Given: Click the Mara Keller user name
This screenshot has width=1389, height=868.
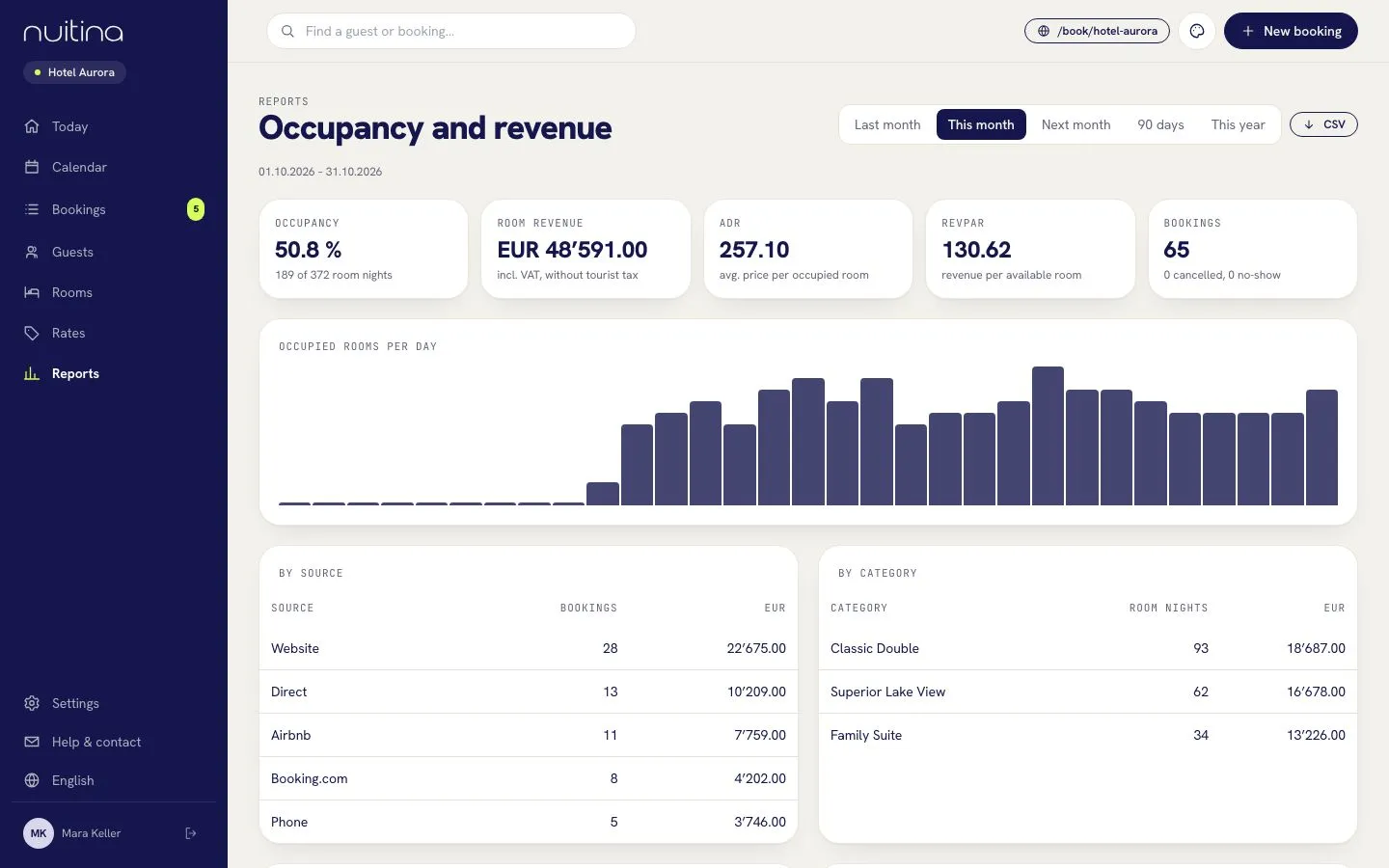Looking at the screenshot, I should (x=92, y=833).
